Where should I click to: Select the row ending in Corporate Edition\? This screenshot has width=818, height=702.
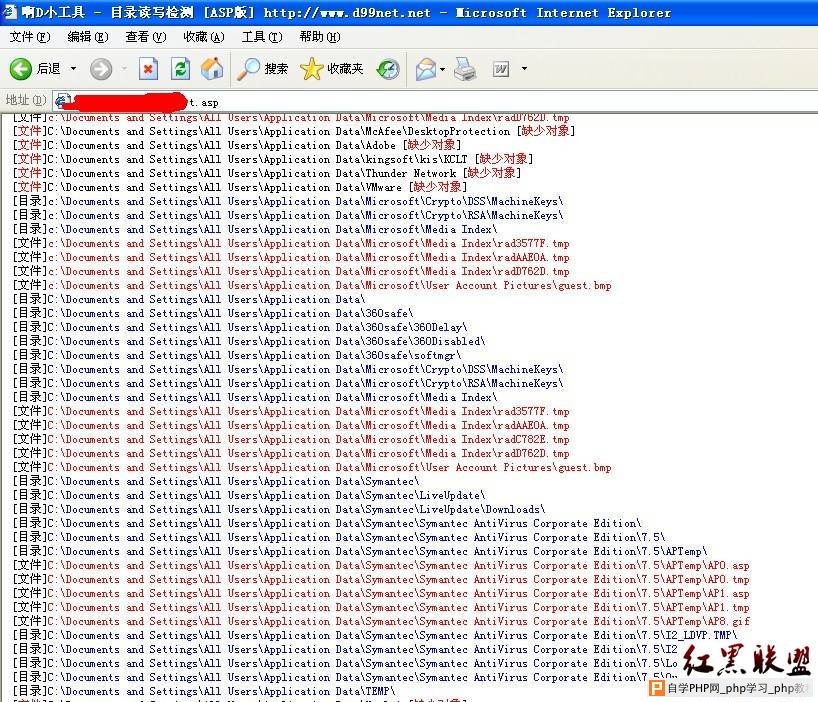(x=327, y=524)
